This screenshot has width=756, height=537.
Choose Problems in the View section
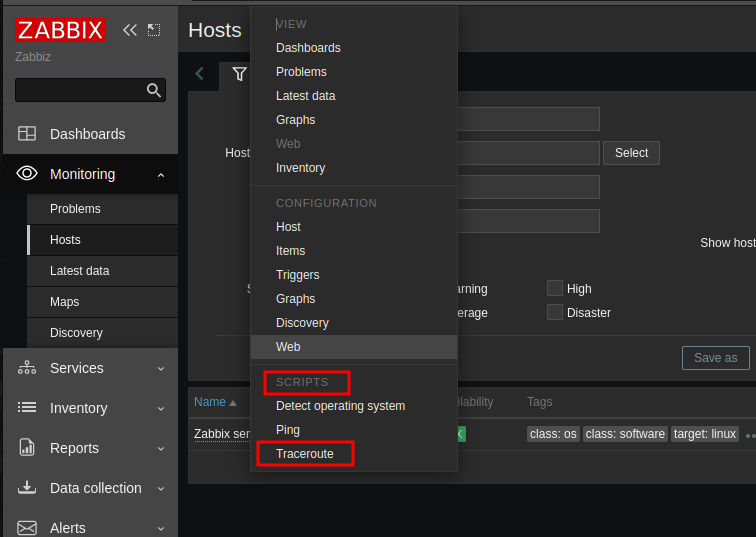354,72
